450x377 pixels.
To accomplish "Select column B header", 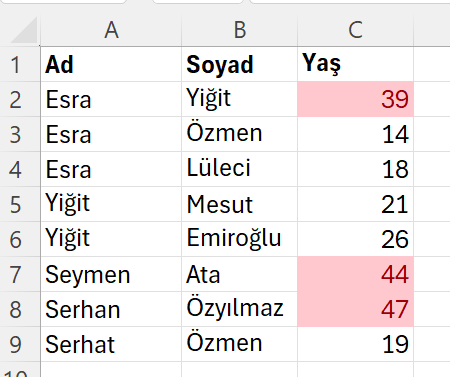I will pyautogui.click(x=239, y=30).
